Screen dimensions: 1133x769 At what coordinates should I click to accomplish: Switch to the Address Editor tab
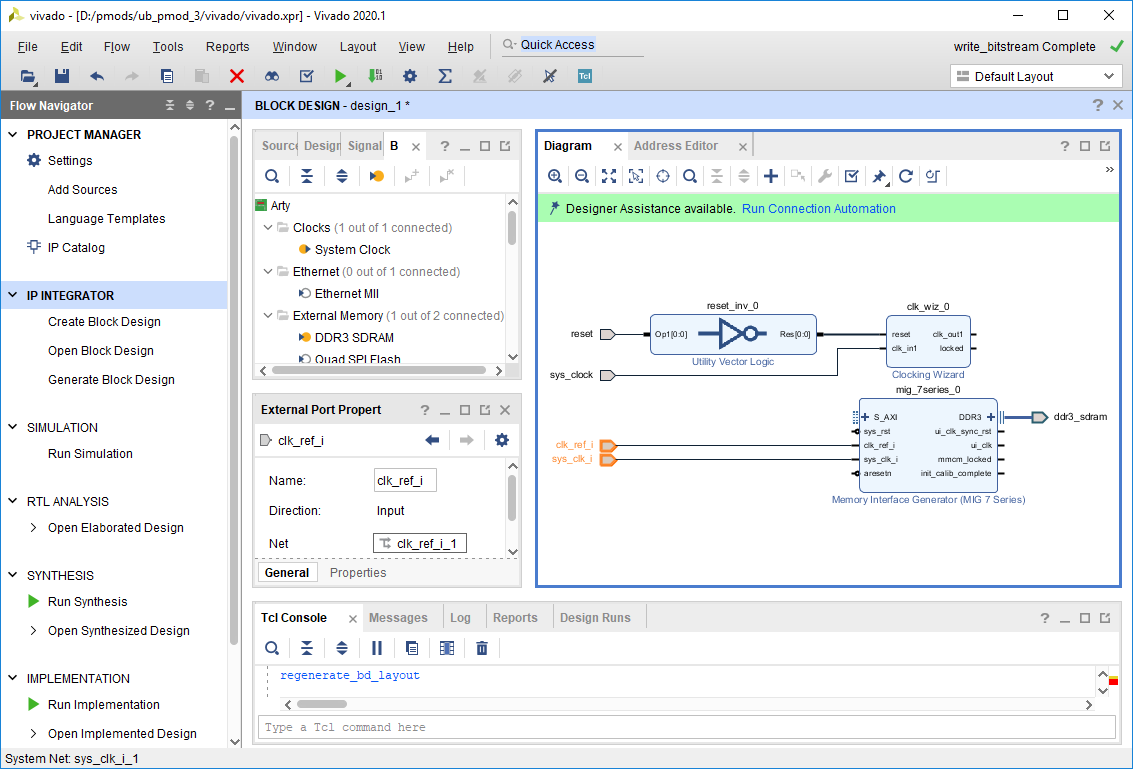[x=676, y=146]
